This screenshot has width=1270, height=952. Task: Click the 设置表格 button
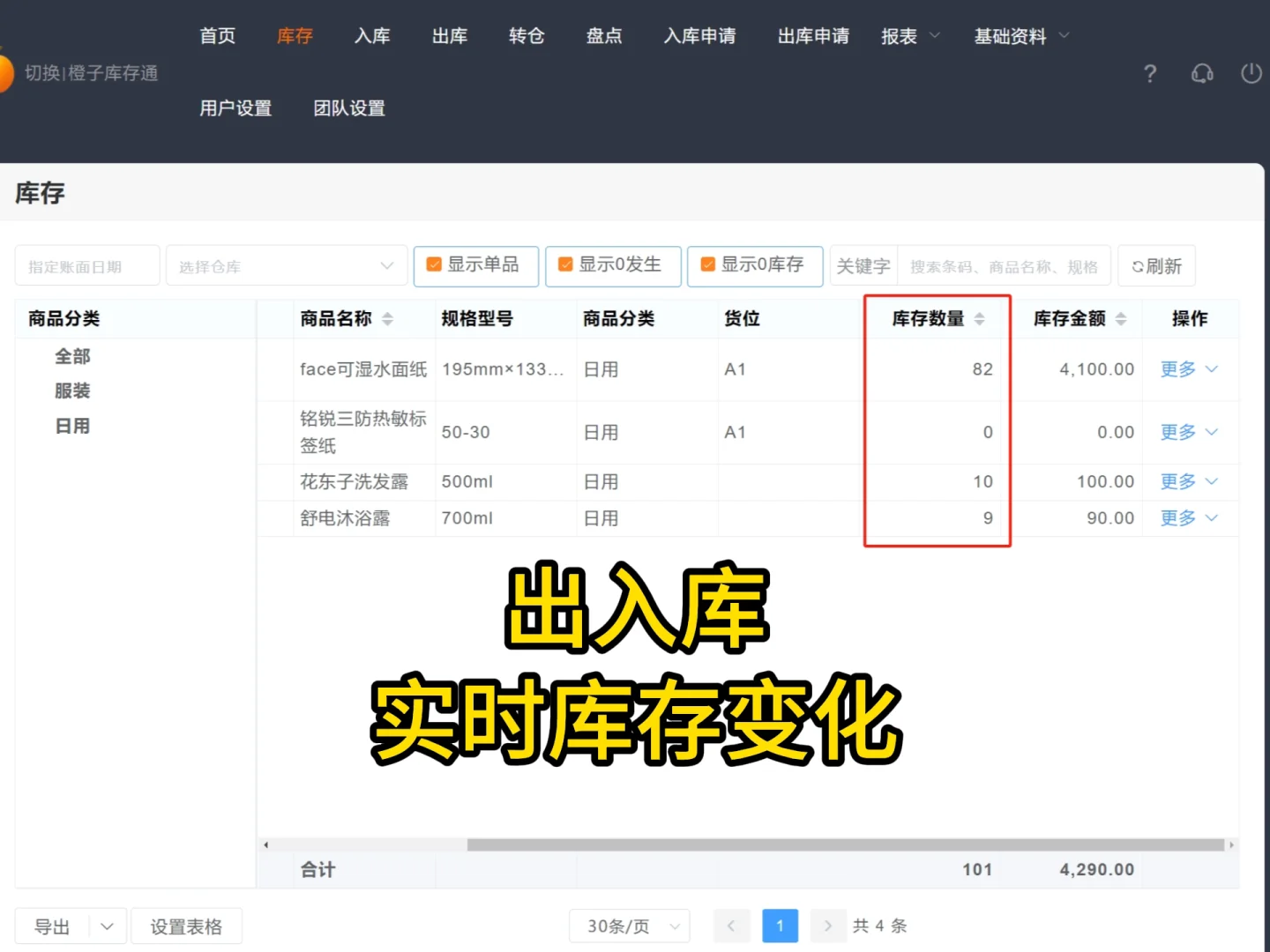click(x=186, y=926)
